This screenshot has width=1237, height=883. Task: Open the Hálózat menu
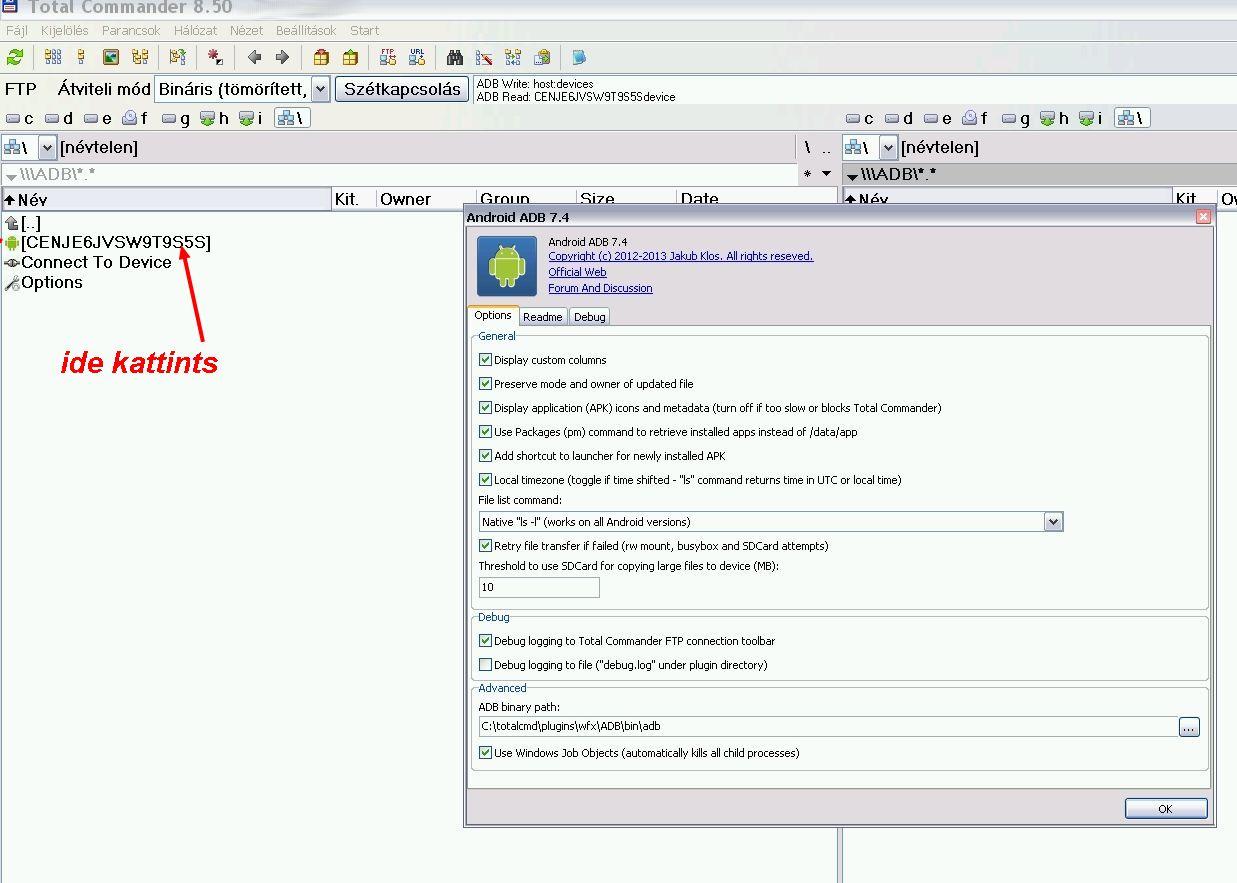tap(195, 30)
